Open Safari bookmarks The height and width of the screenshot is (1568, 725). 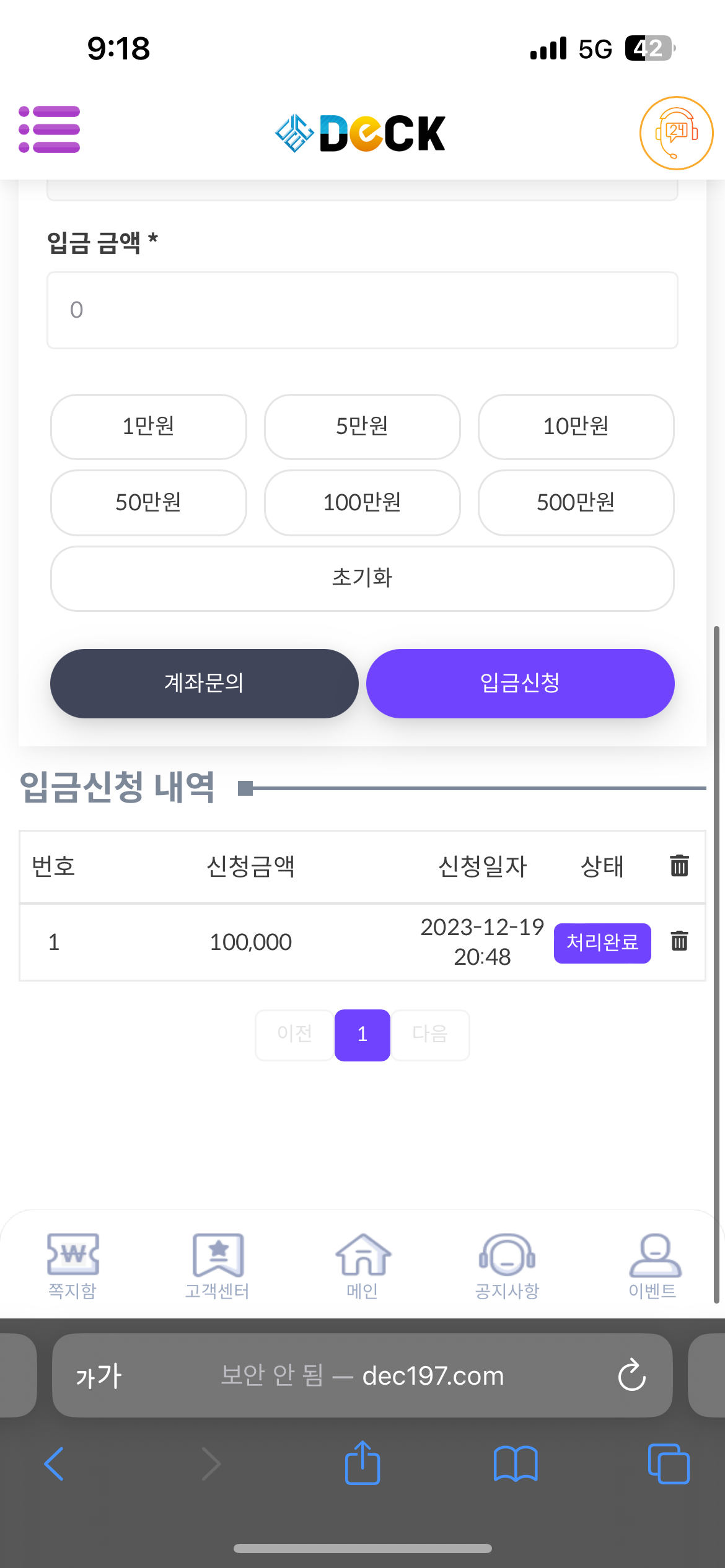coord(515,1463)
